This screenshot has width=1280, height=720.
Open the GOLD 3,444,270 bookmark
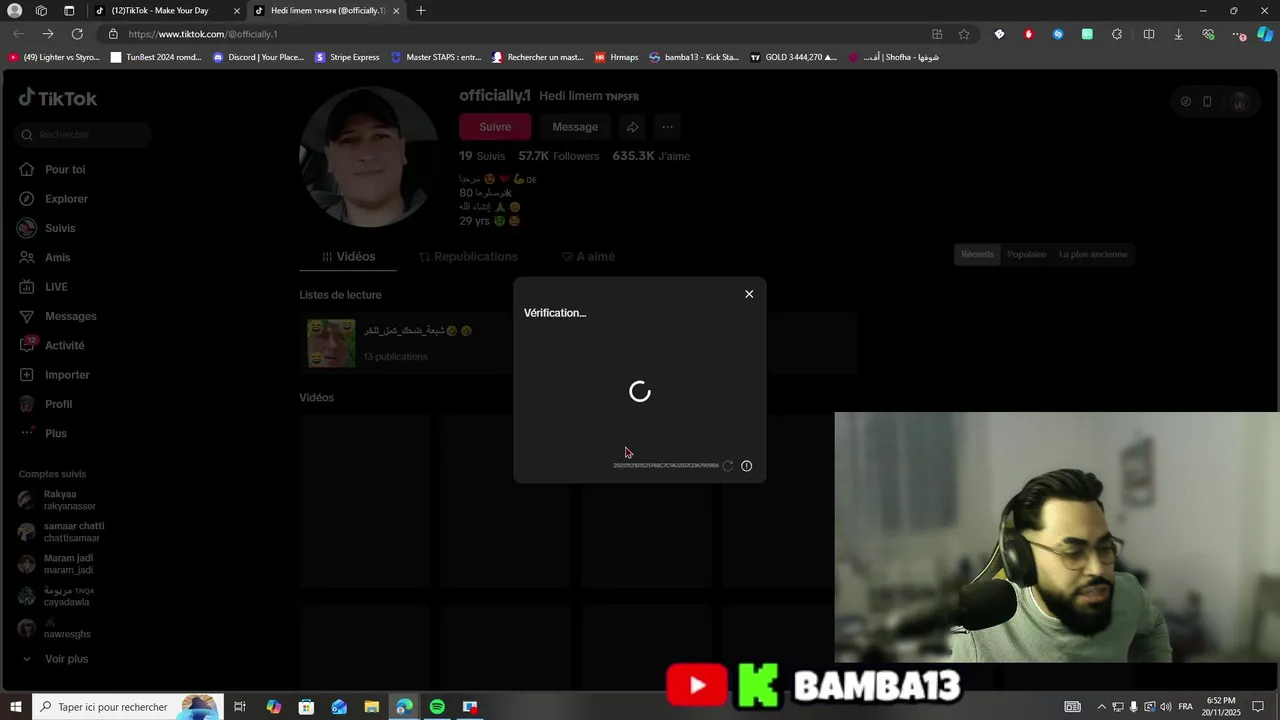[793, 58]
